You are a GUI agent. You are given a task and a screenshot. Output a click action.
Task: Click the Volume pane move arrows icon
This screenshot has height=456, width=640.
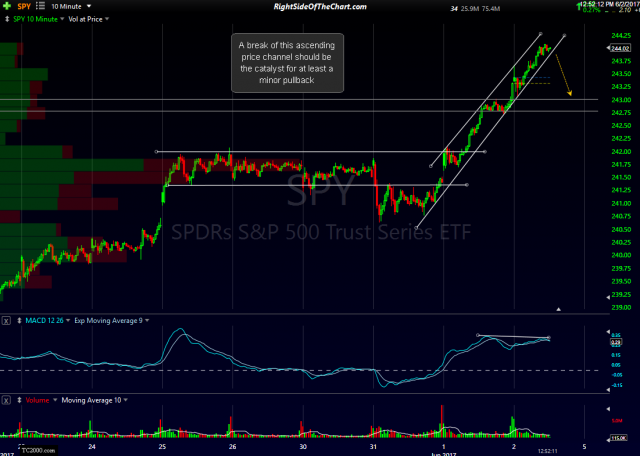point(19,400)
